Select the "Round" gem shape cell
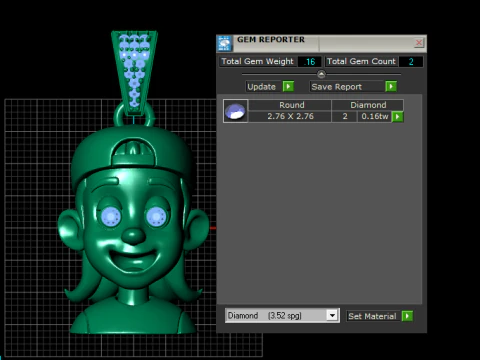This screenshot has width=480, height=360. [x=290, y=105]
